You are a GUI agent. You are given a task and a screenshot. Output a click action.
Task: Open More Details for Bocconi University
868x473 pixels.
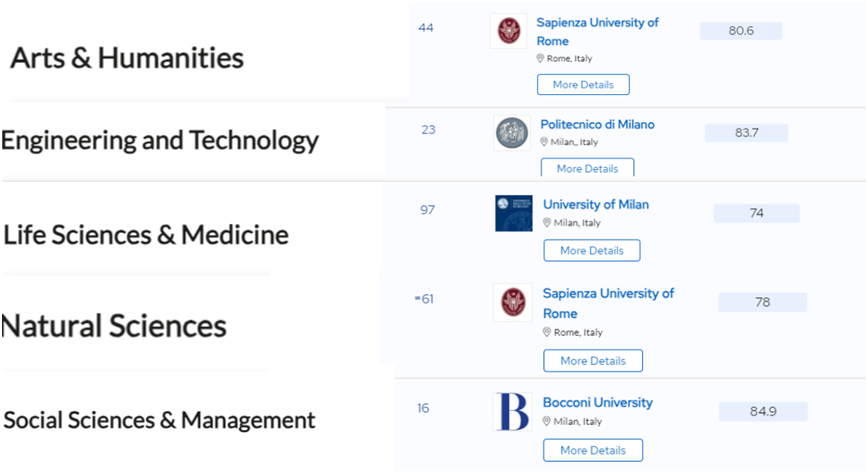[593, 450]
